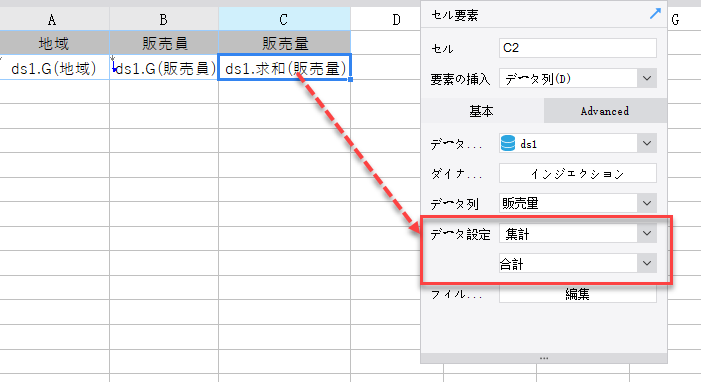Open the 合計 summary function dropdown

click(647, 263)
